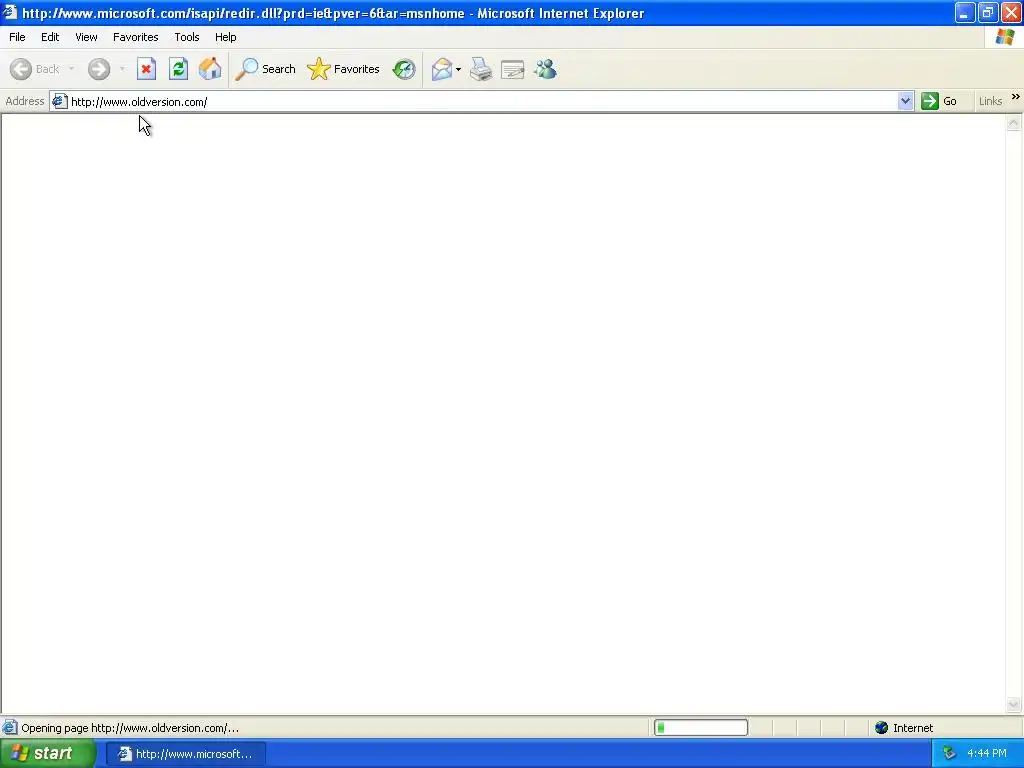Go back with the Back arrow button

[x=35, y=69]
